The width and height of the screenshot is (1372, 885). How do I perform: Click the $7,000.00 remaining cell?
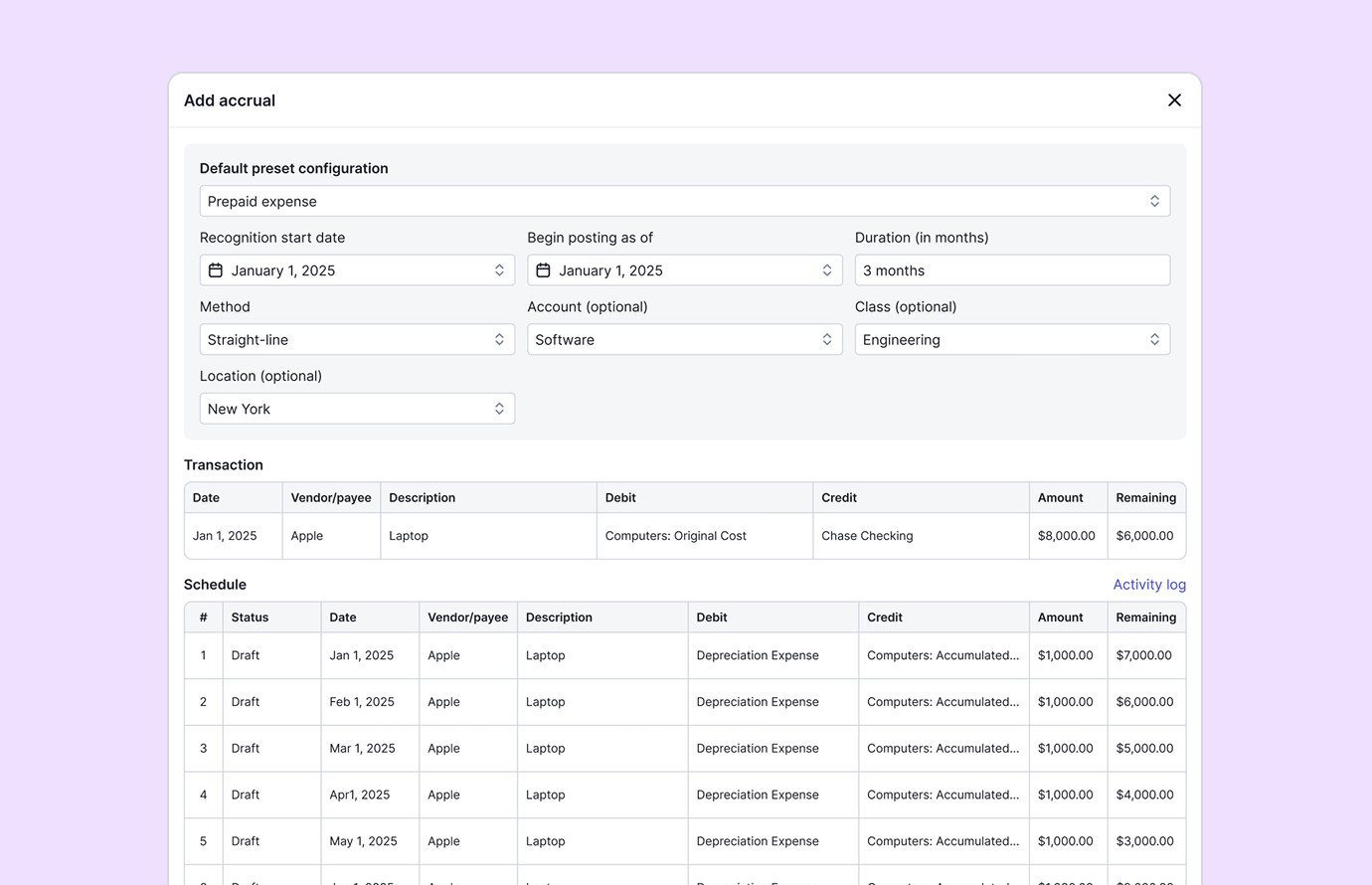click(x=1143, y=655)
